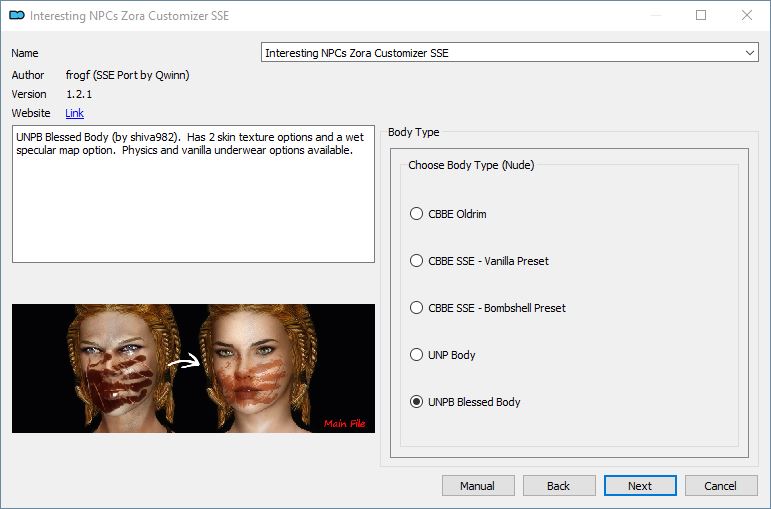Go Back to previous installer page
771x509 pixels.
(559, 486)
